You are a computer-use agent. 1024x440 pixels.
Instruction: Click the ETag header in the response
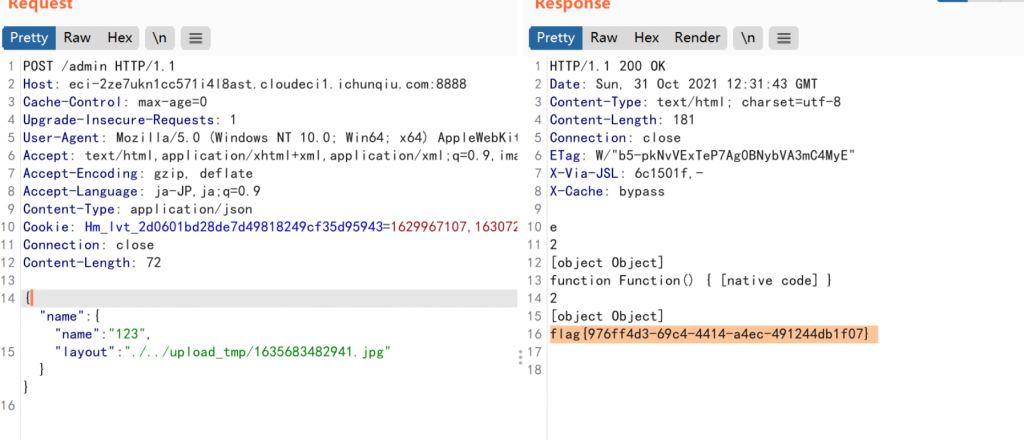point(700,155)
